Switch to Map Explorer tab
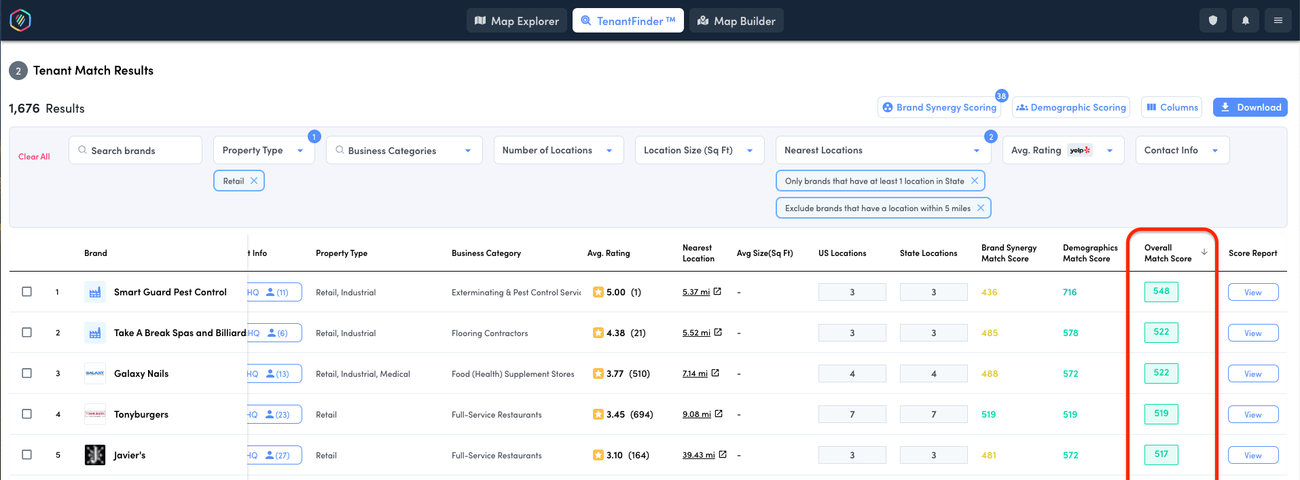The height and width of the screenshot is (480, 1300). 516,20
